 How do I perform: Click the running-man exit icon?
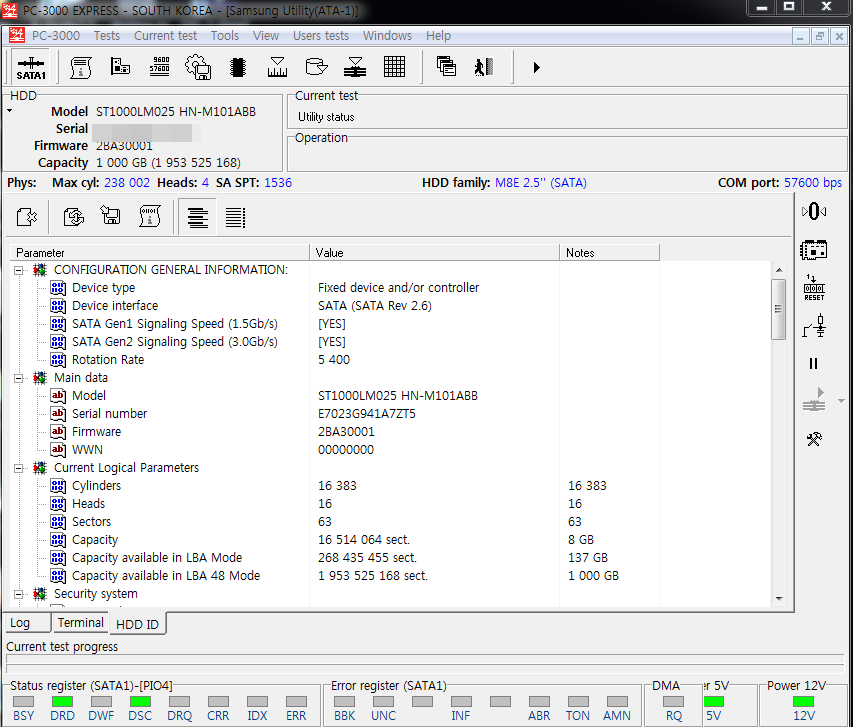[x=484, y=67]
